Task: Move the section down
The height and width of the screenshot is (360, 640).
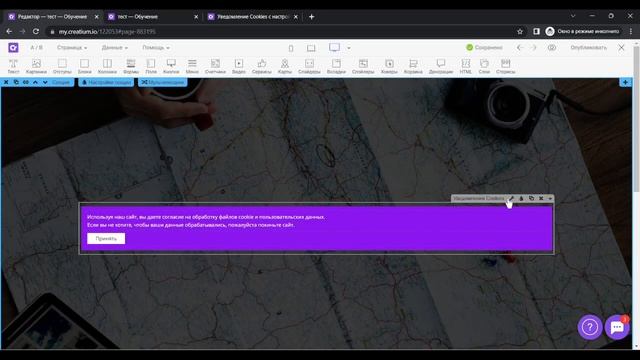Action: click(45, 82)
